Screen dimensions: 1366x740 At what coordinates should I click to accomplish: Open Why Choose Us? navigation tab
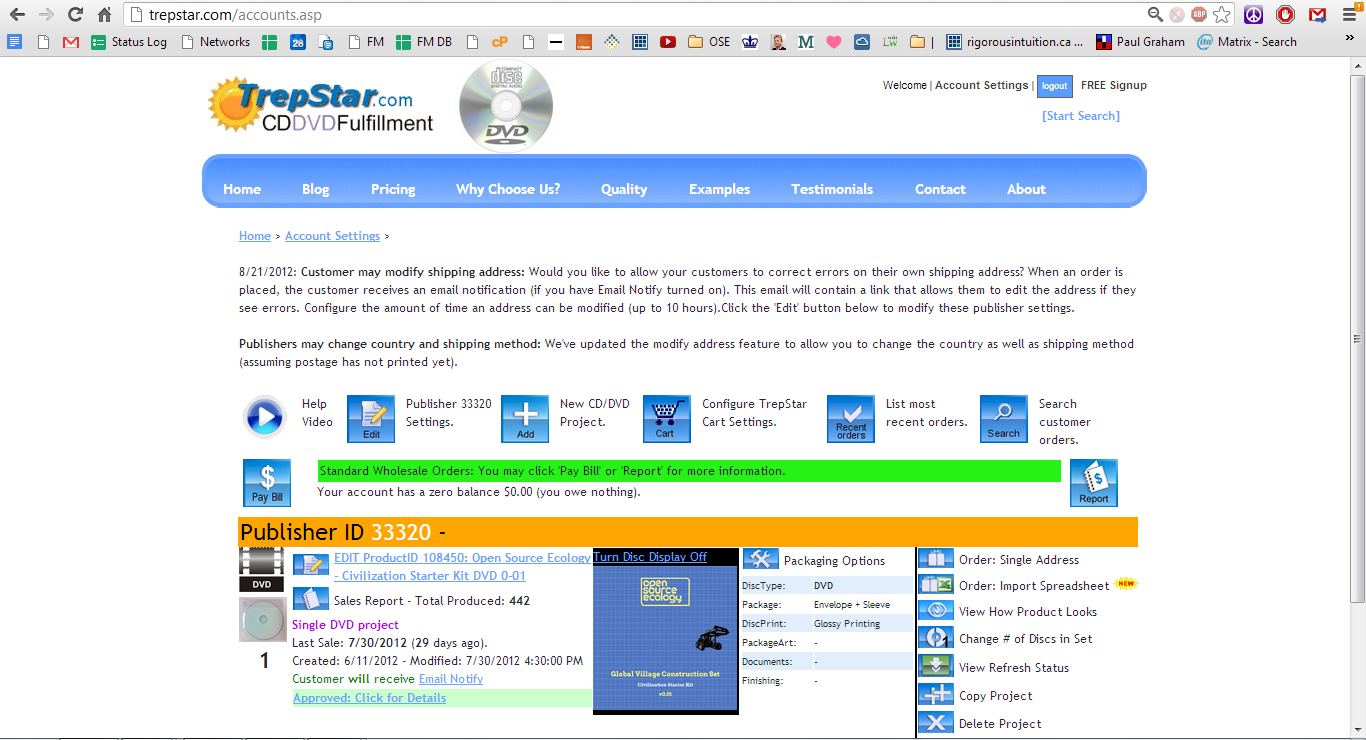(x=508, y=189)
